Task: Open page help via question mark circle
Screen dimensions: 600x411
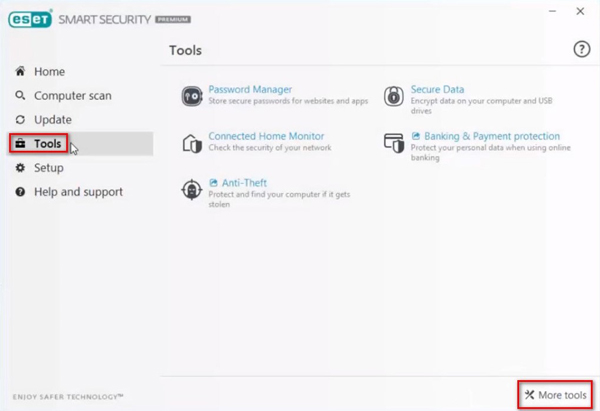Action: 582,49
